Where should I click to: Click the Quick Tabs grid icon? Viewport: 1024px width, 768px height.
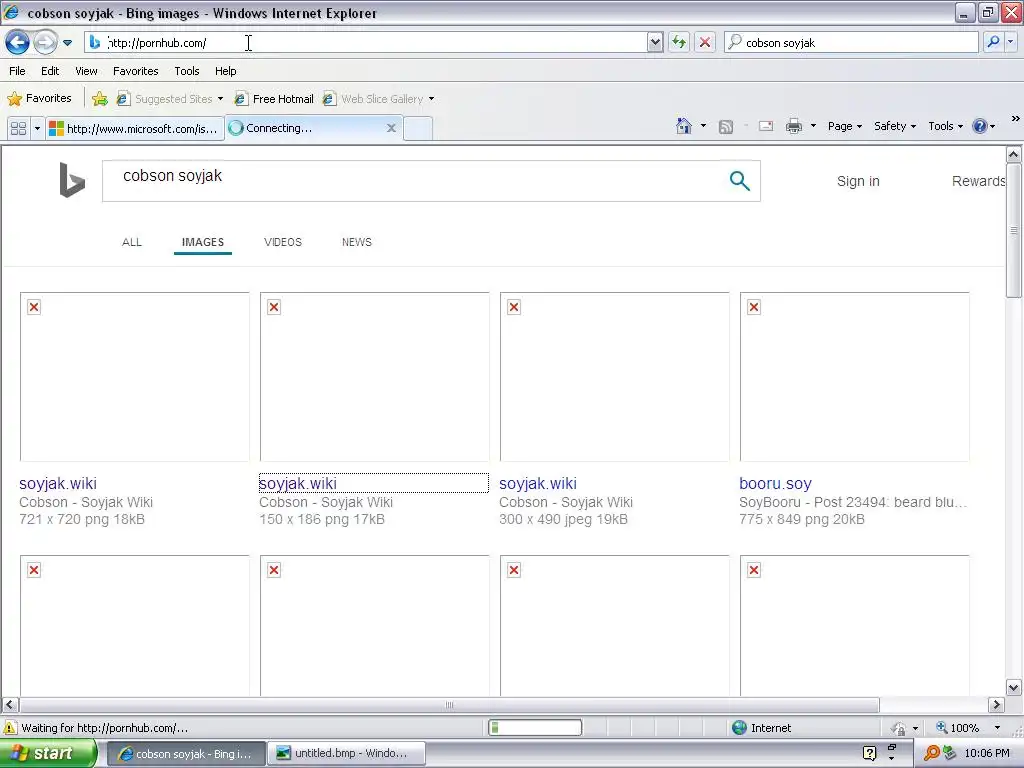(x=18, y=128)
